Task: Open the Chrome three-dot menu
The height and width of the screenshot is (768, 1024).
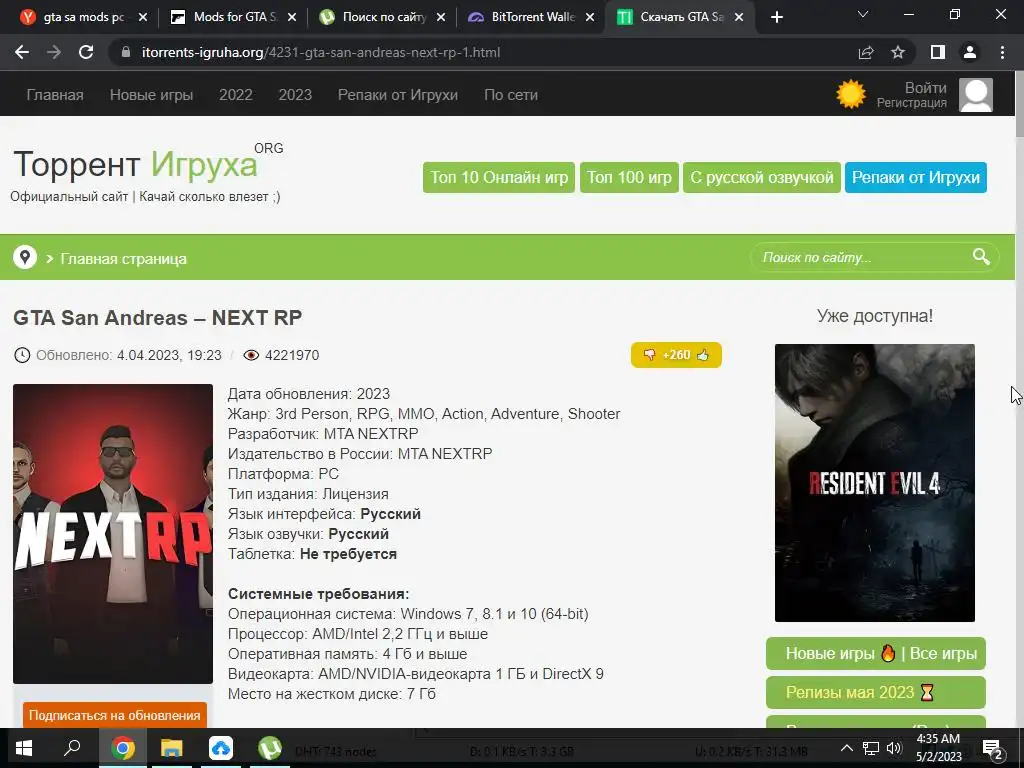Action: (1002, 52)
